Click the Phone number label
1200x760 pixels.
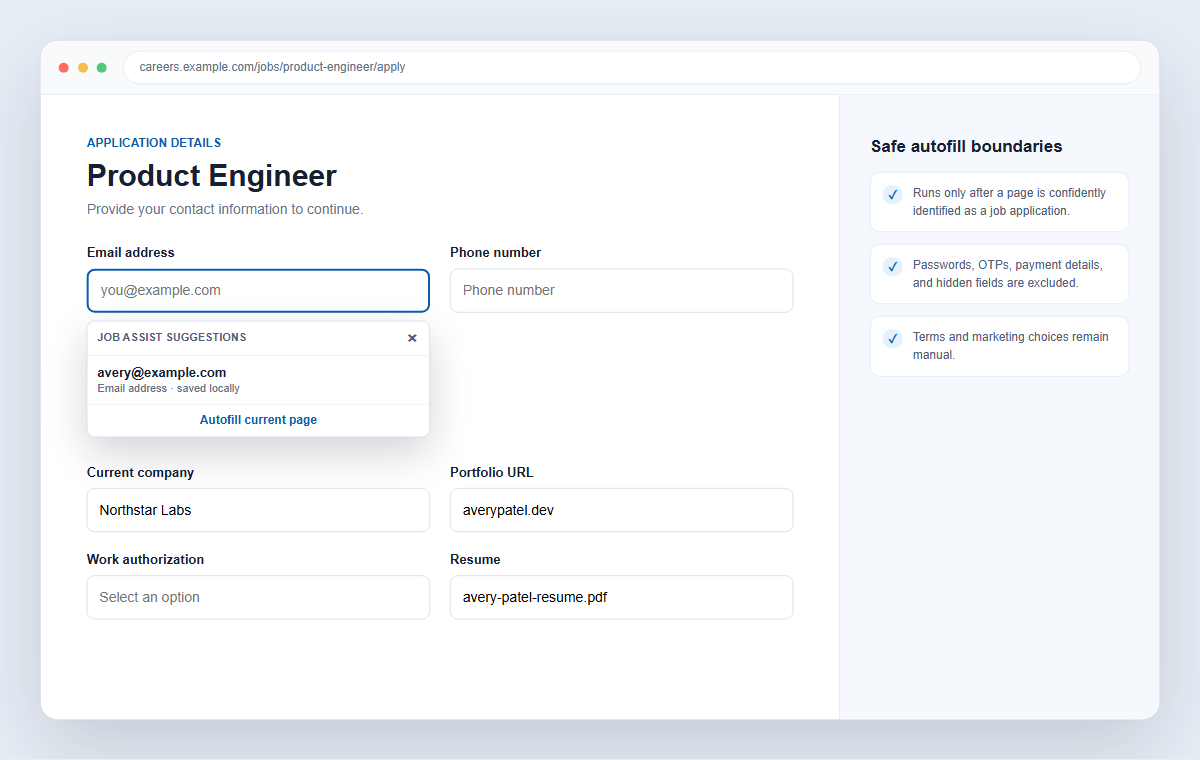pyautogui.click(x=496, y=252)
